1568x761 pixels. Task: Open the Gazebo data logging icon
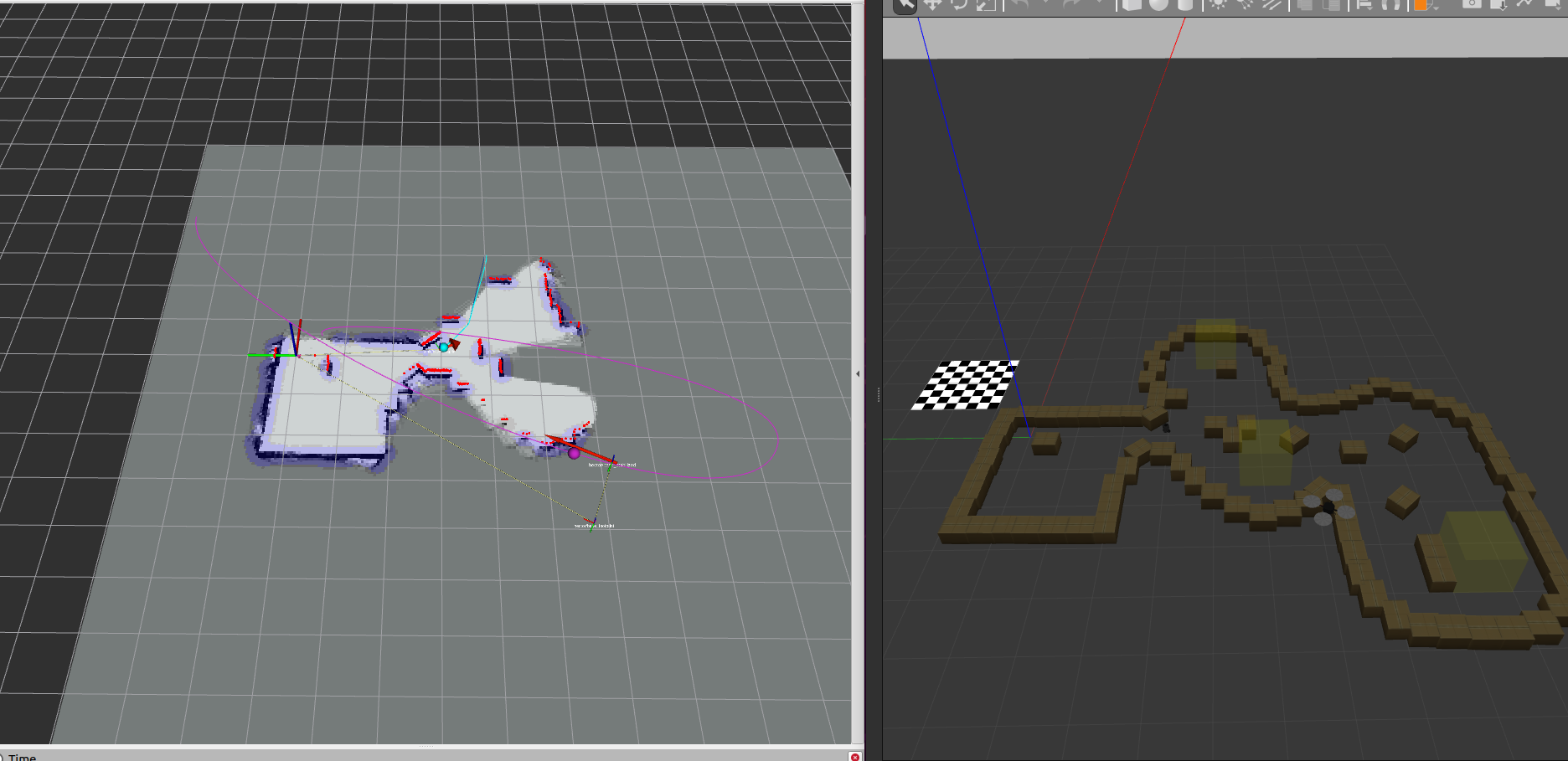pyautogui.click(x=1498, y=4)
